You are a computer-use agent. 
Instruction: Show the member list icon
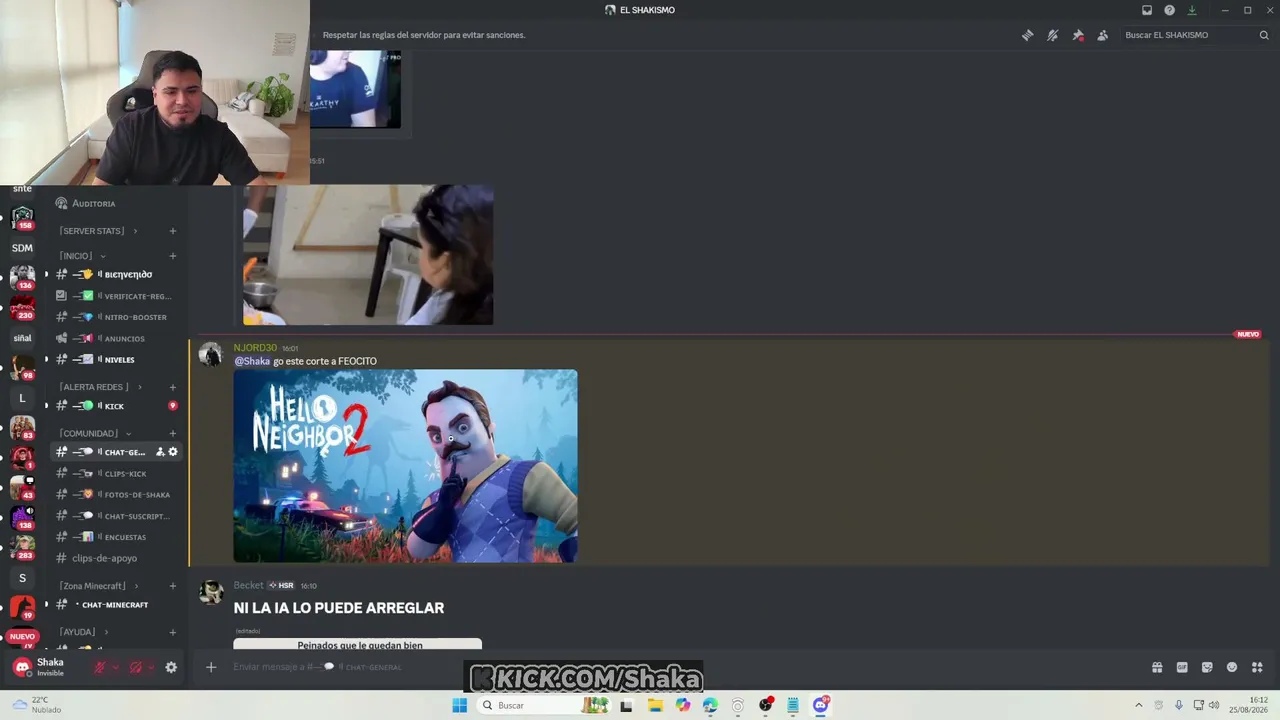click(x=1102, y=35)
